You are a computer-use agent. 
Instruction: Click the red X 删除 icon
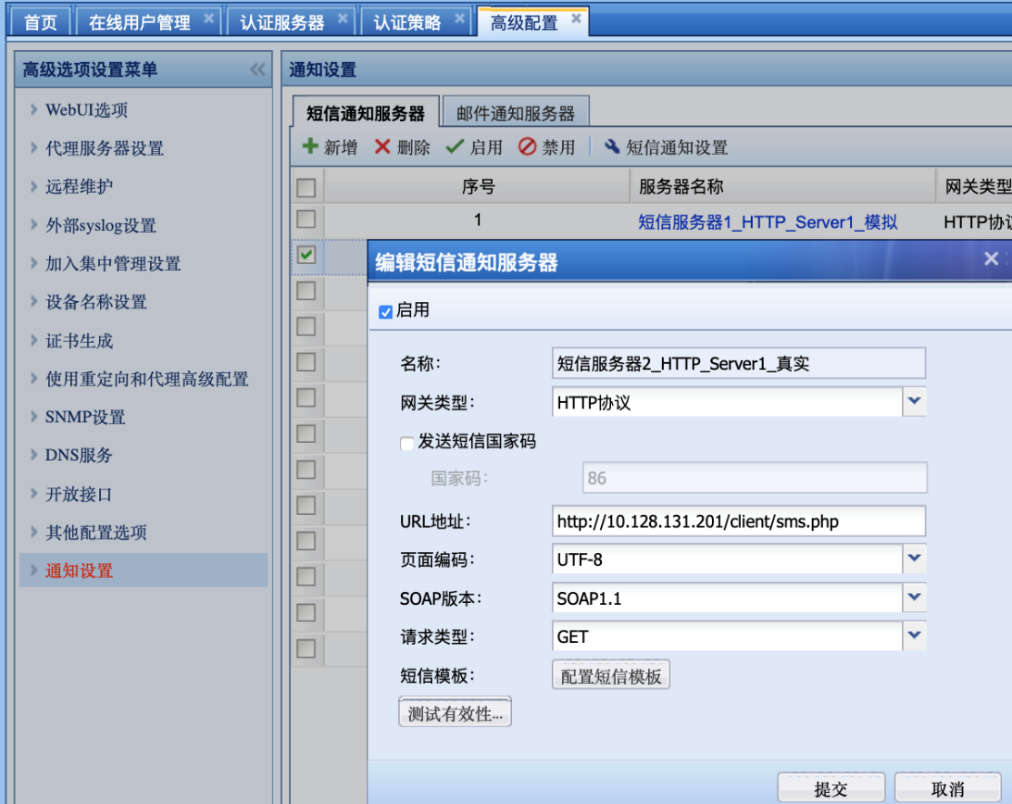[382, 147]
